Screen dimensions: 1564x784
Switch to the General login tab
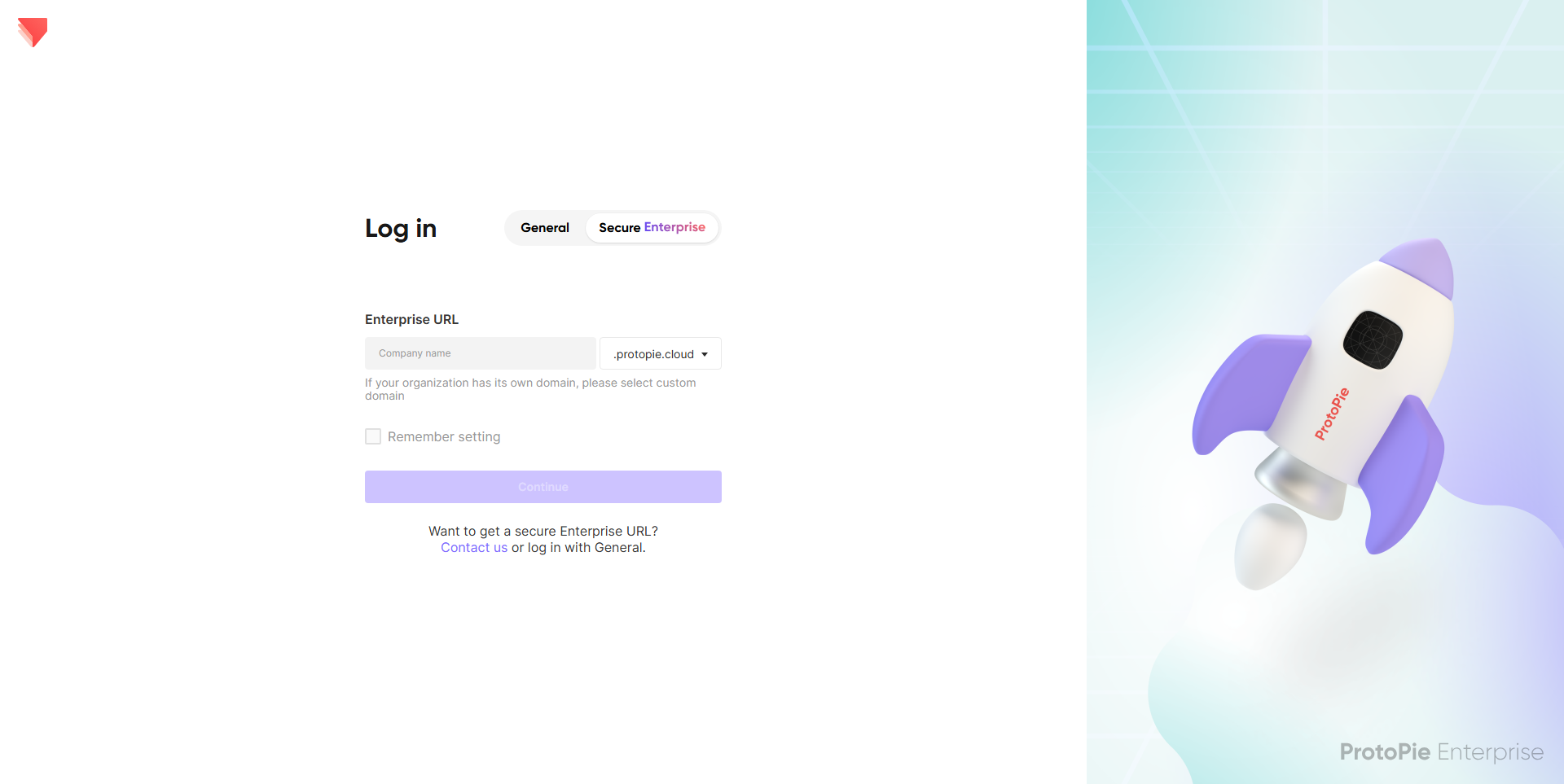(x=545, y=228)
